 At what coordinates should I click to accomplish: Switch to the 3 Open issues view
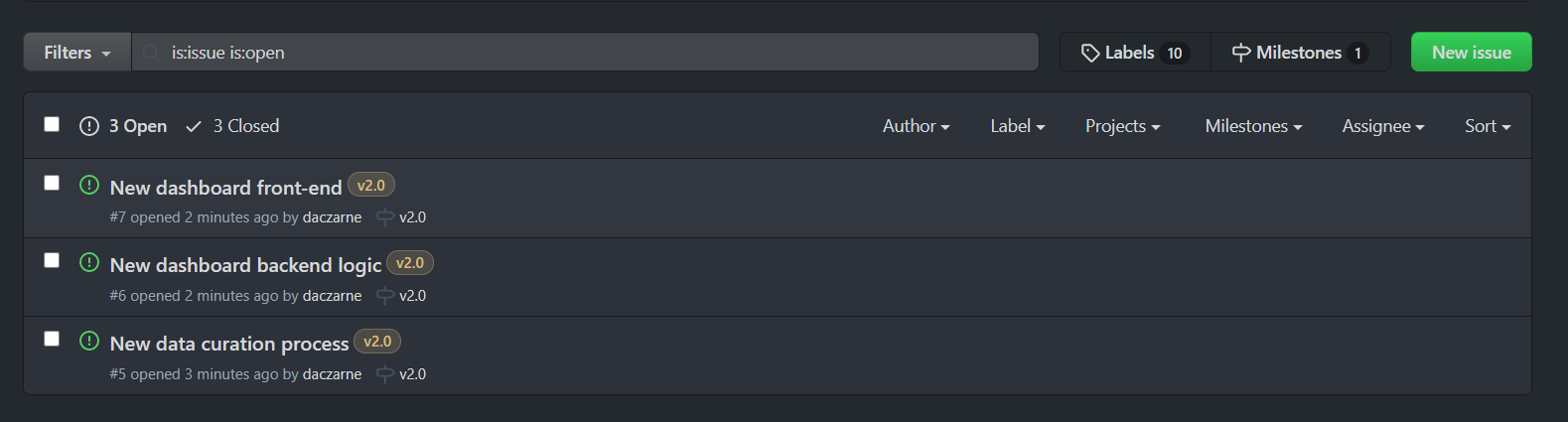[x=124, y=126]
